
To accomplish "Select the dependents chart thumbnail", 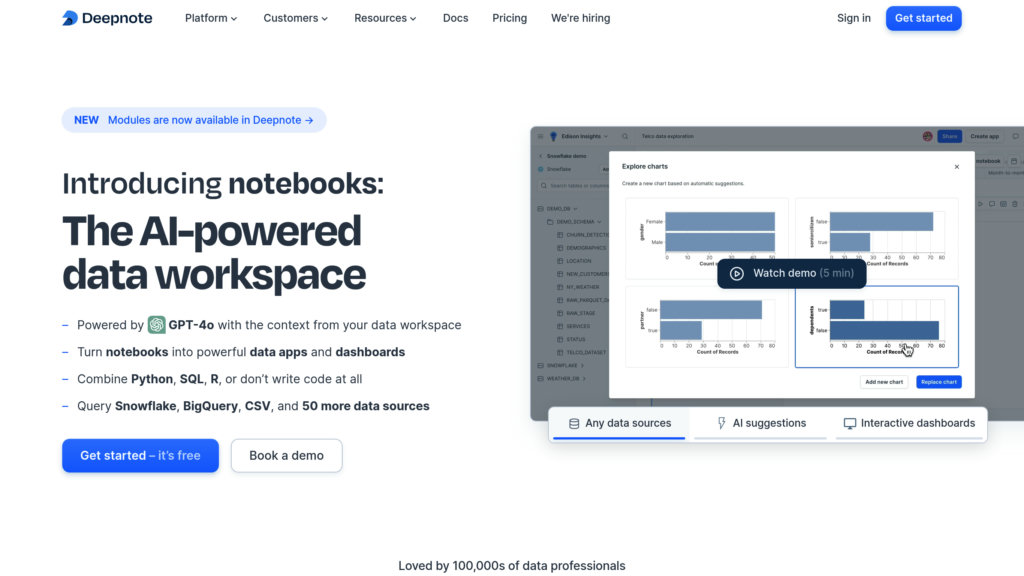I will point(876,327).
